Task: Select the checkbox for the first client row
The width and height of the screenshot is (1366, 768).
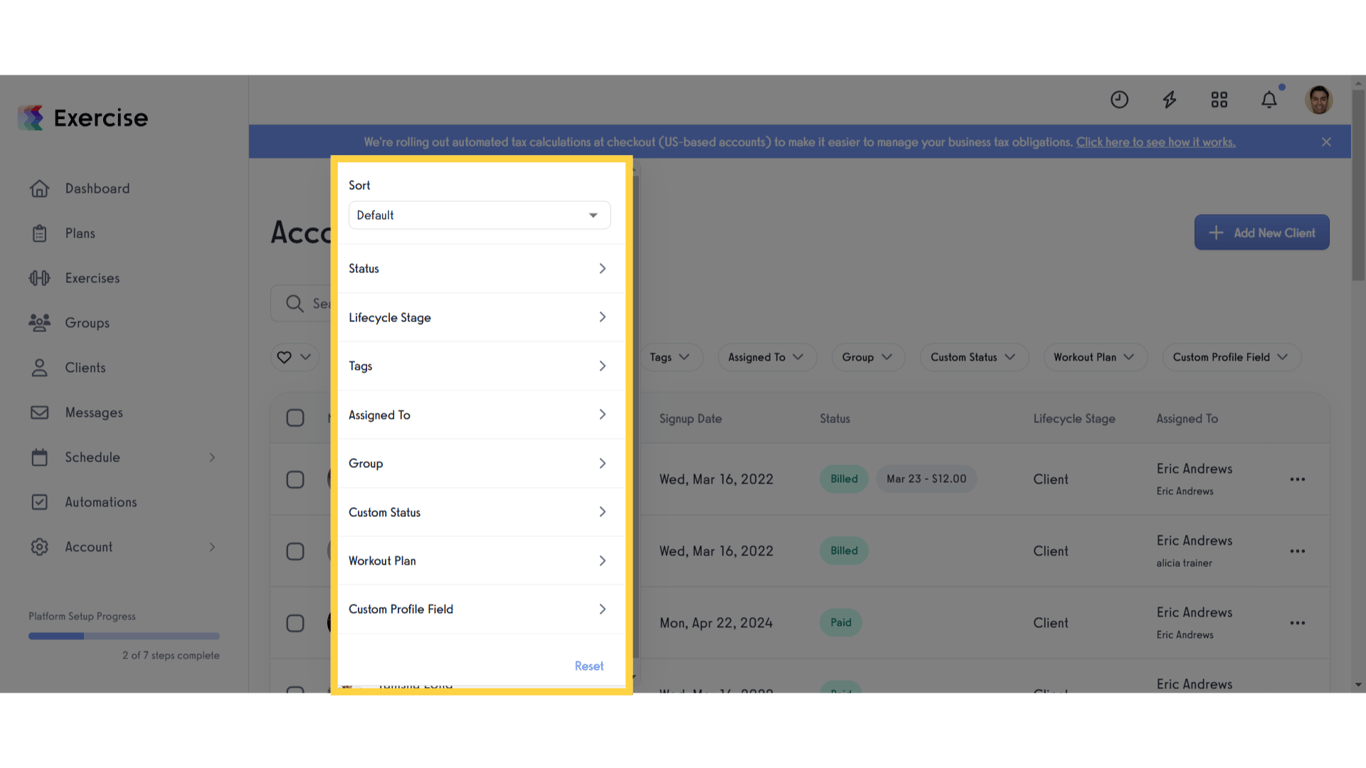Action: pyautogui.click(x=296, y=479)
